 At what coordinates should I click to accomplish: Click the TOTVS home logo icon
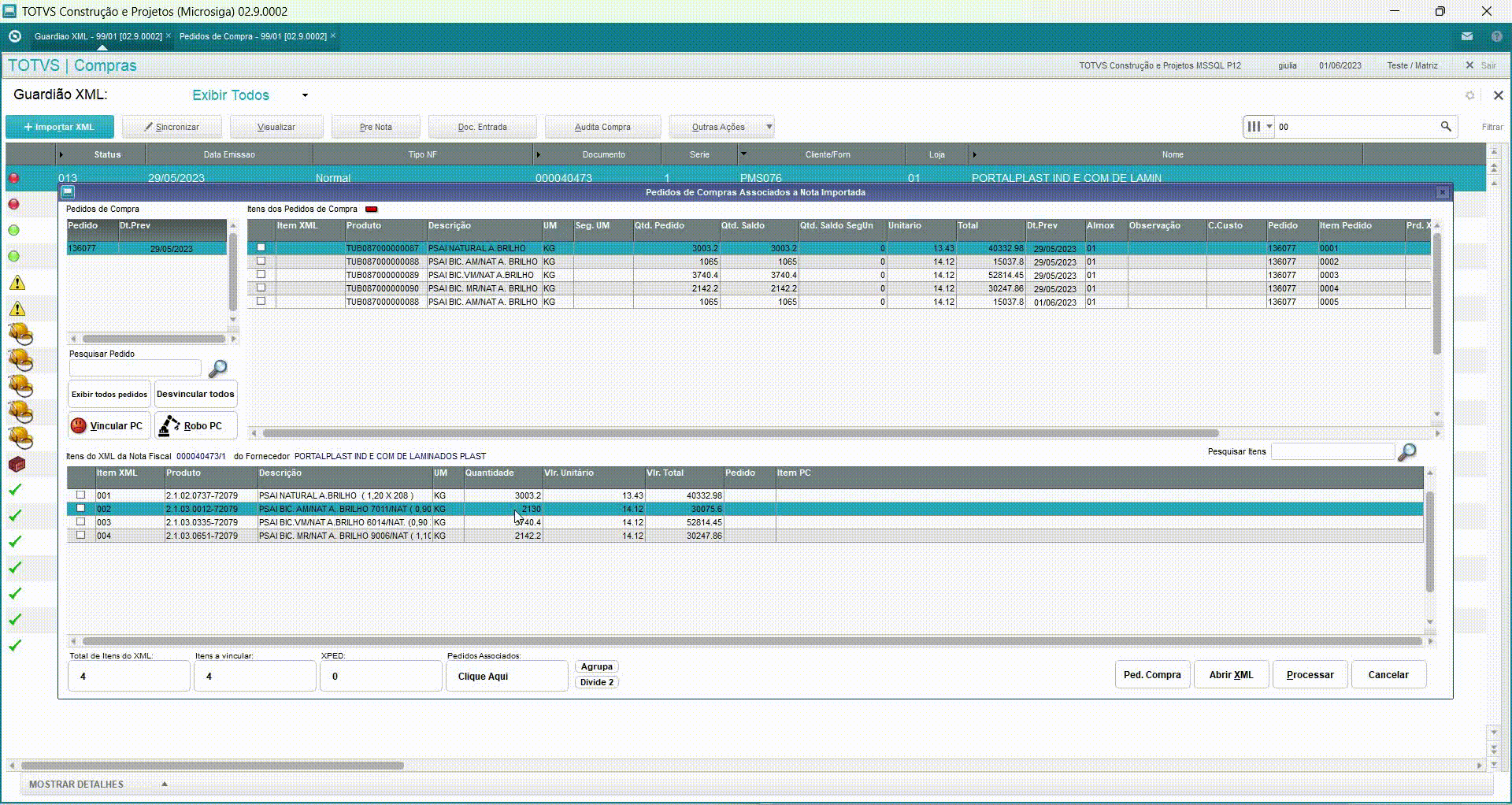(14, 36)
